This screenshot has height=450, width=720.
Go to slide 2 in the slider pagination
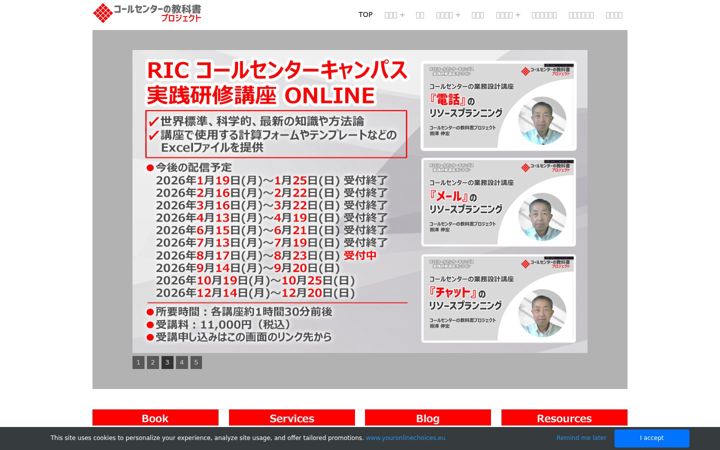pos(153,362)
